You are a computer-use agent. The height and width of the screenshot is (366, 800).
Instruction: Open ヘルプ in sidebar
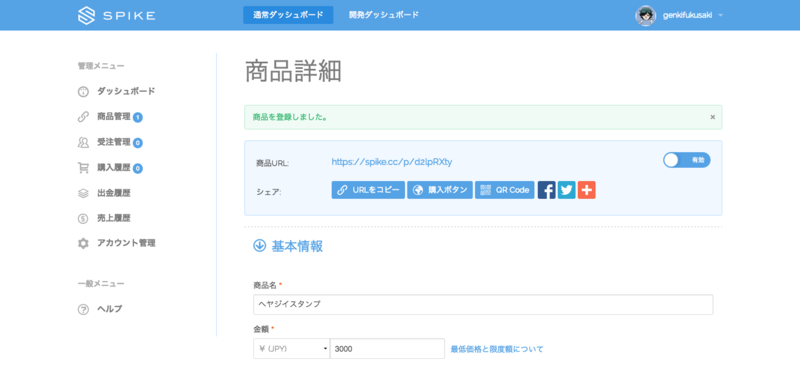pyautogui.click(x=109, y=308)
